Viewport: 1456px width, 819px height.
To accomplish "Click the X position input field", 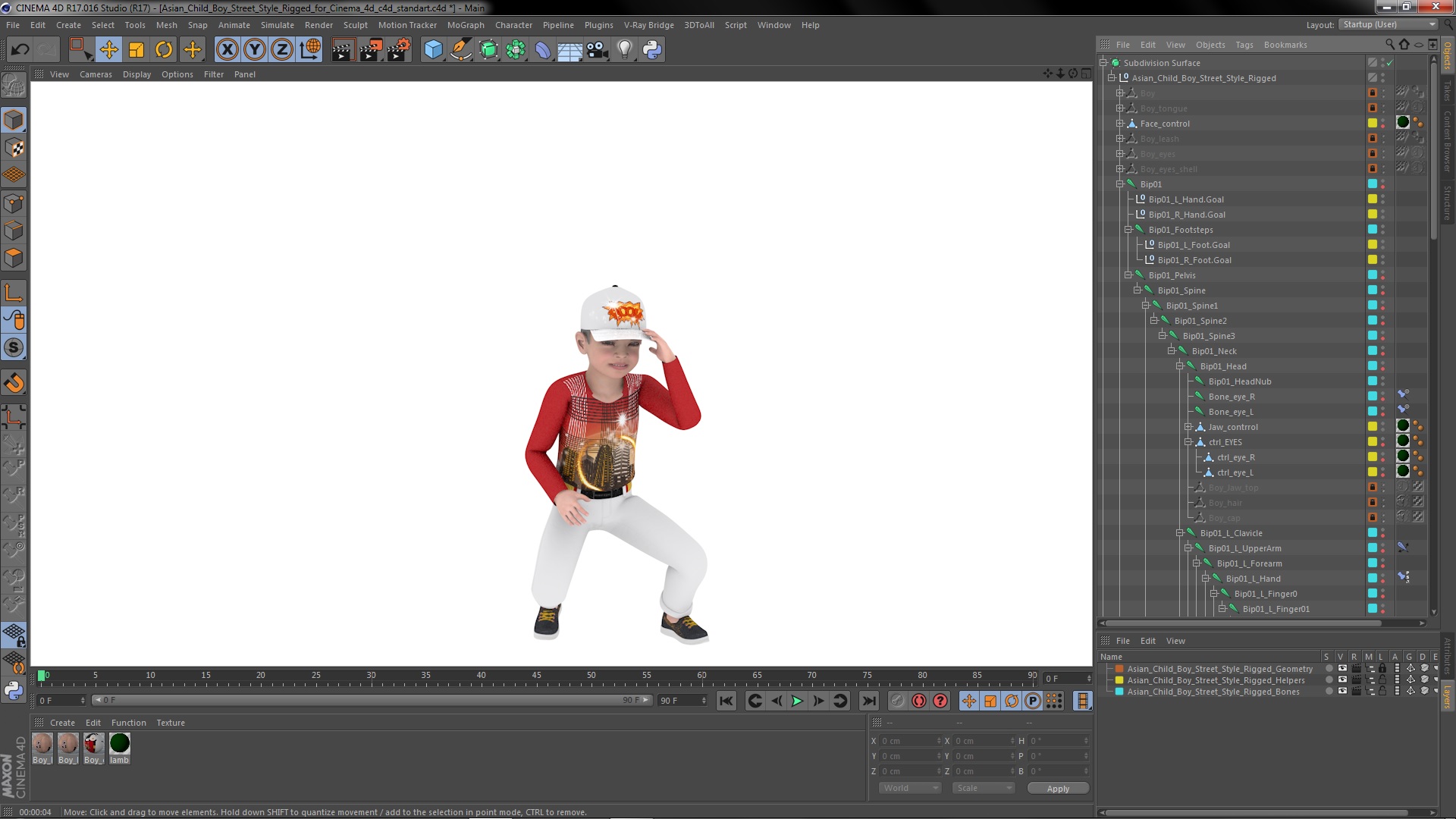I will 908,741.
